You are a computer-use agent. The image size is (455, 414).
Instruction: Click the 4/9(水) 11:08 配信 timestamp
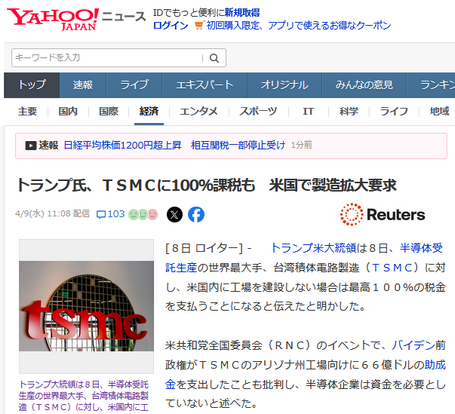point(52,214)
